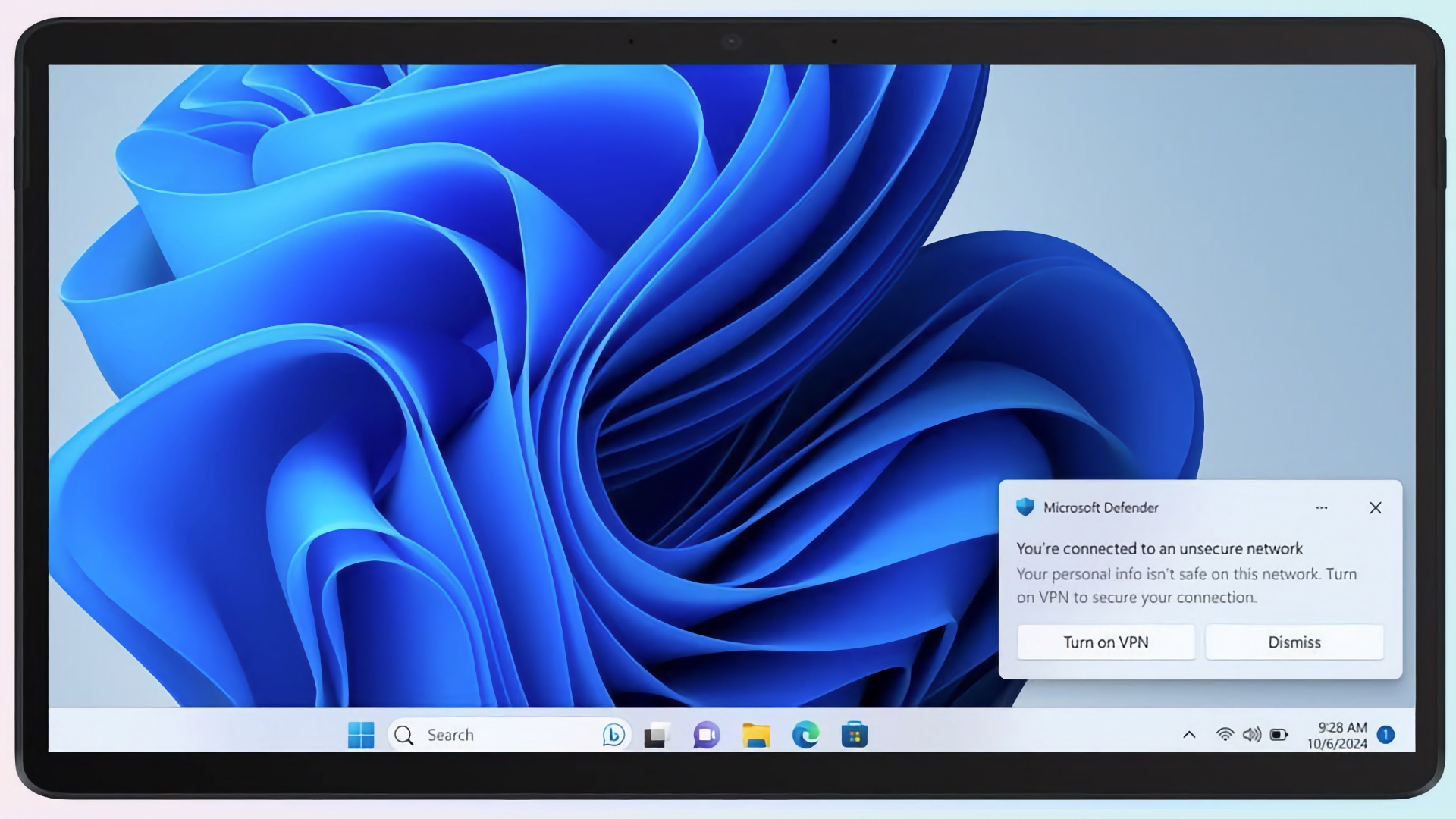Click the Microsoft Defender shield icon

click(x=1025, y=507)
